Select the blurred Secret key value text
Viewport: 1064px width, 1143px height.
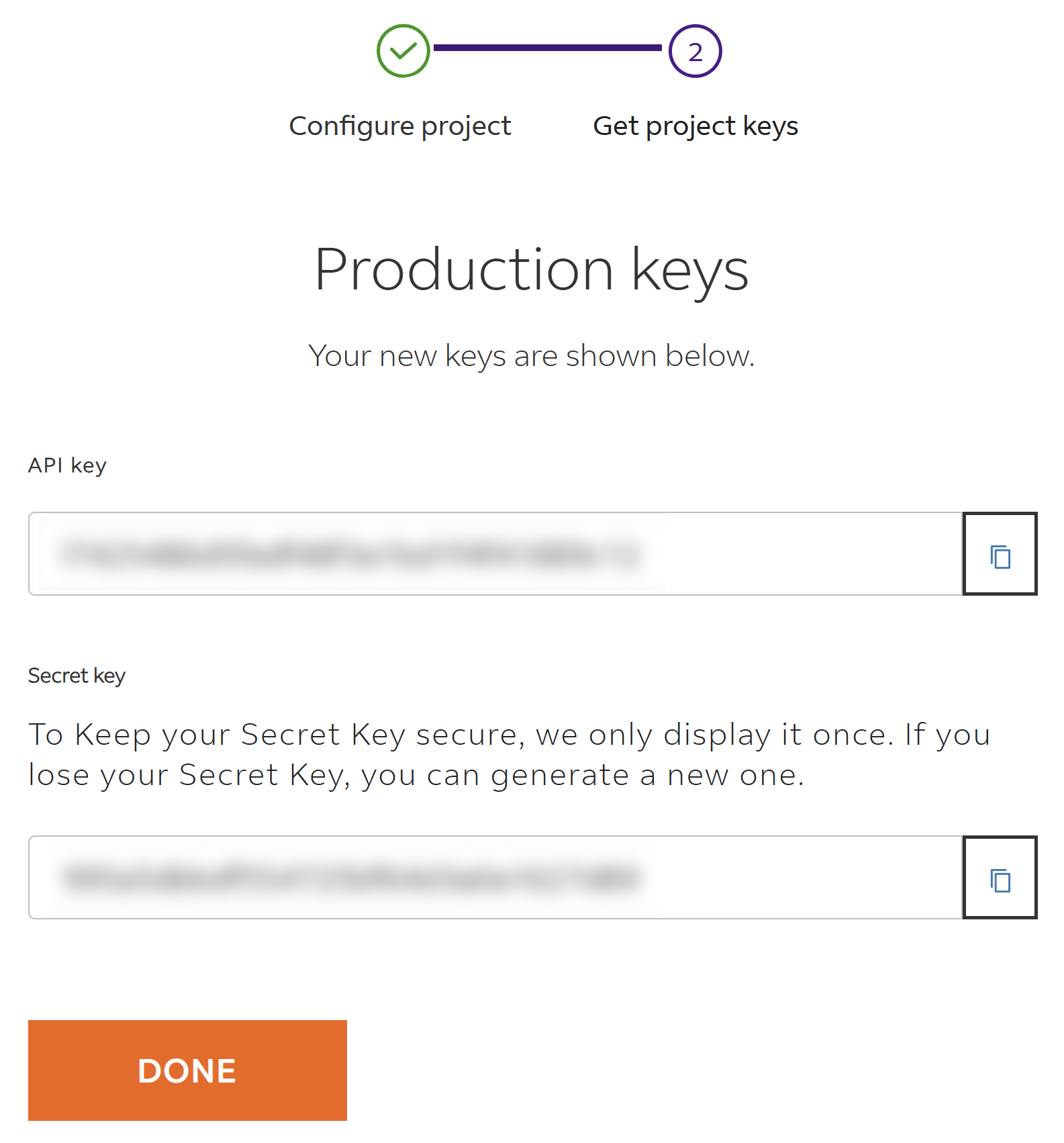point(350,878)
